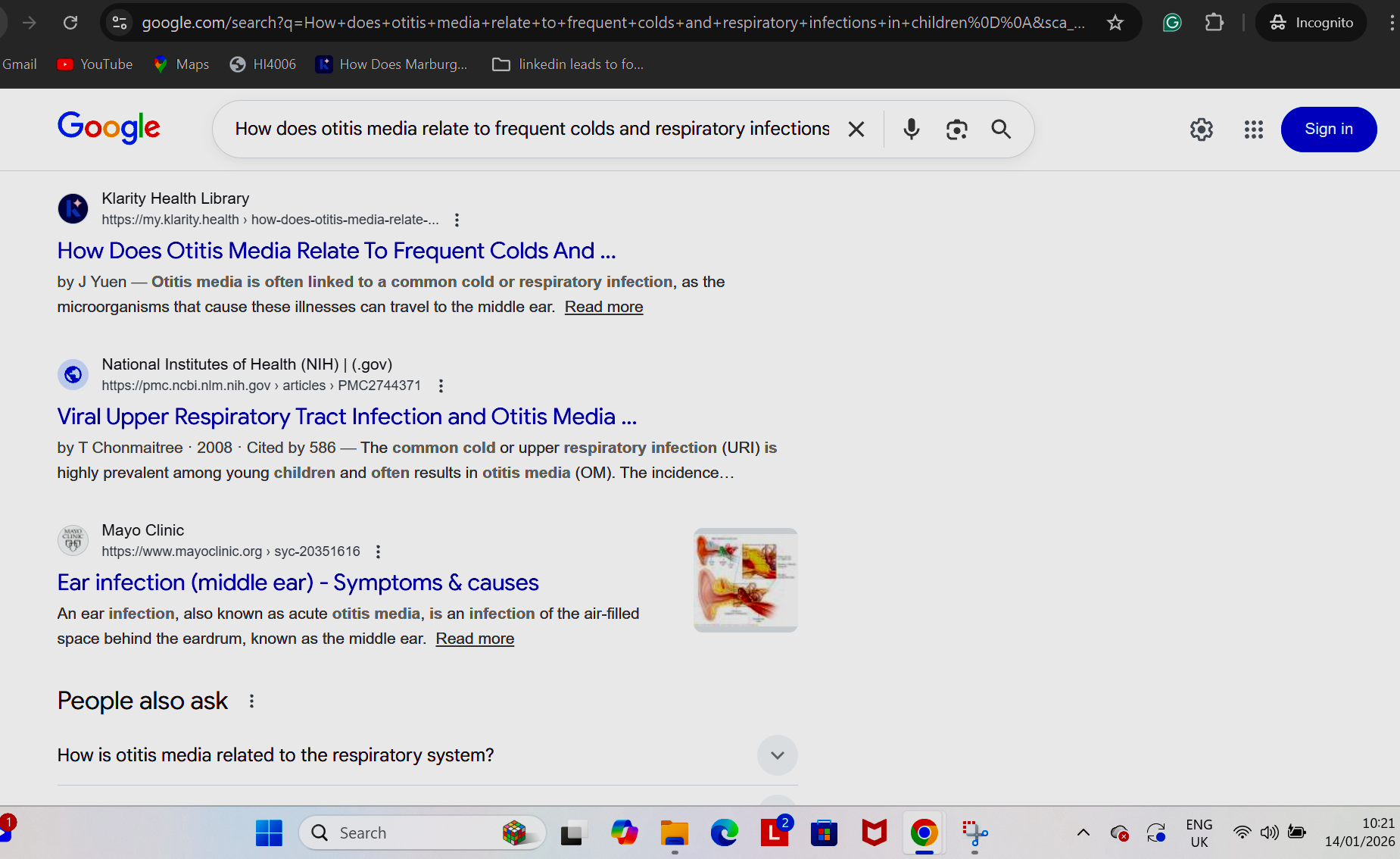Screen dimensions: 1400x859
Task: Open the Viral Upper Respiratory Tract Infection article
Action: coord(346,416)
